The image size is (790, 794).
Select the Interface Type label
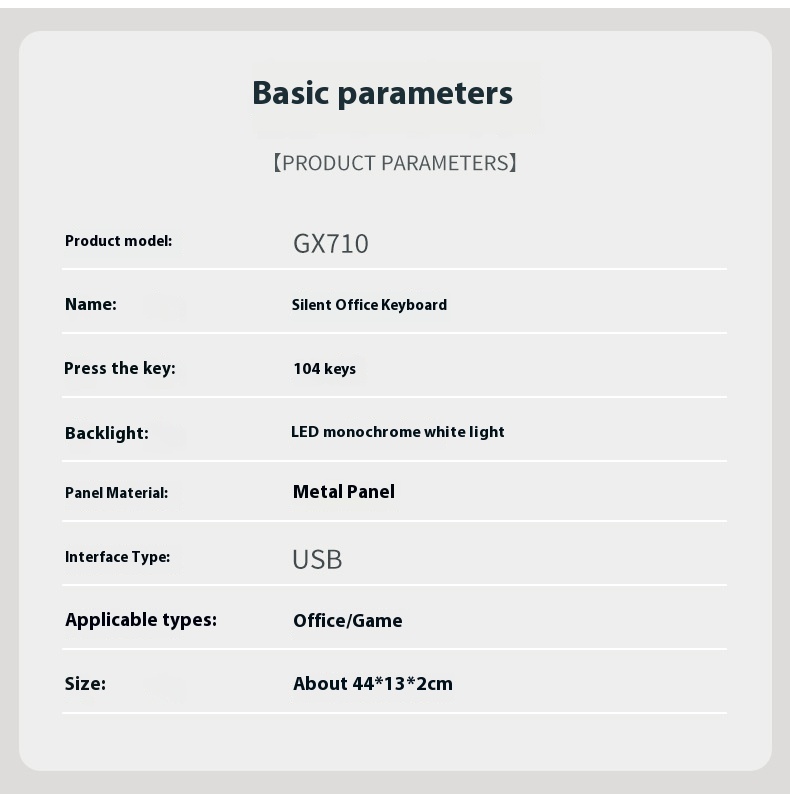pos(117,557)
